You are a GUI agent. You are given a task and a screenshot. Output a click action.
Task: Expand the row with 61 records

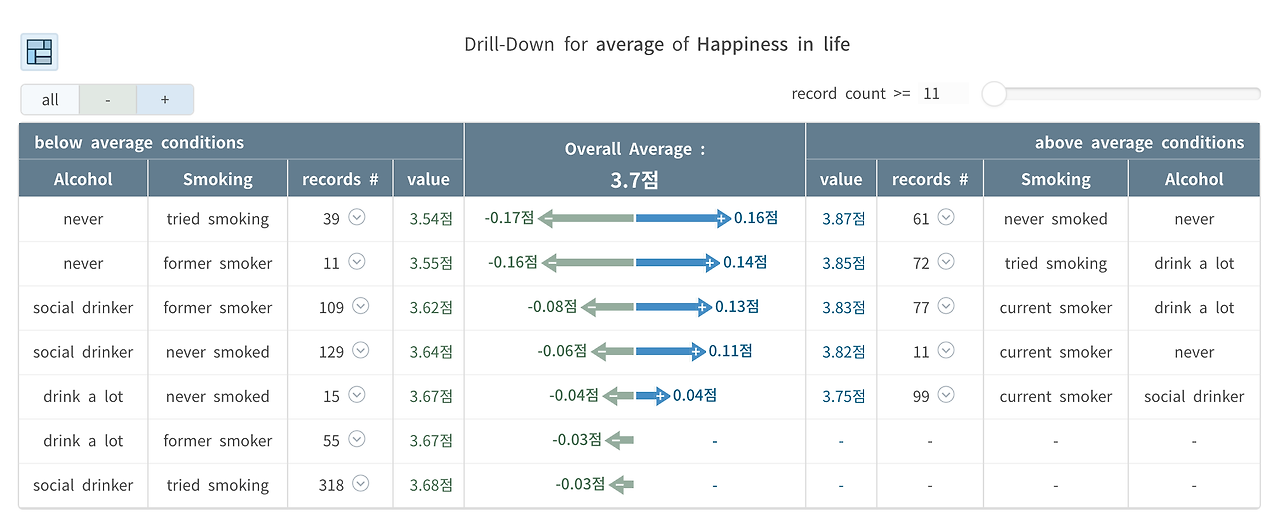tap(946, 217)
